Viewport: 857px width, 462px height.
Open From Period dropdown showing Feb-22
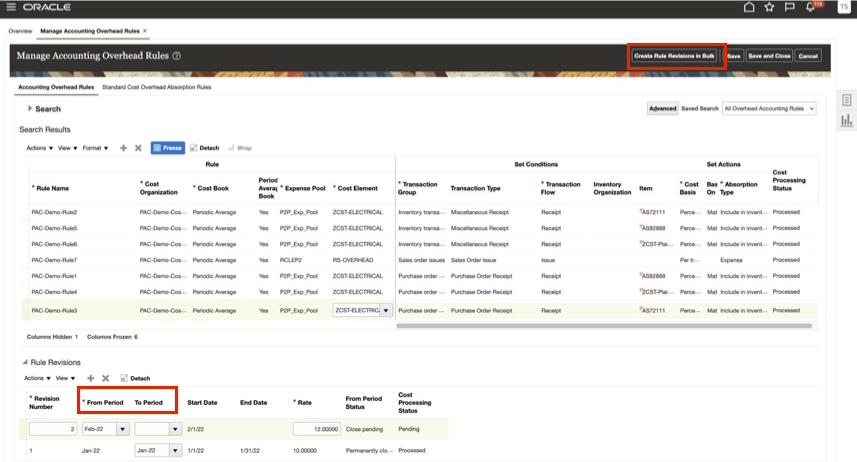tap(122, 429)
